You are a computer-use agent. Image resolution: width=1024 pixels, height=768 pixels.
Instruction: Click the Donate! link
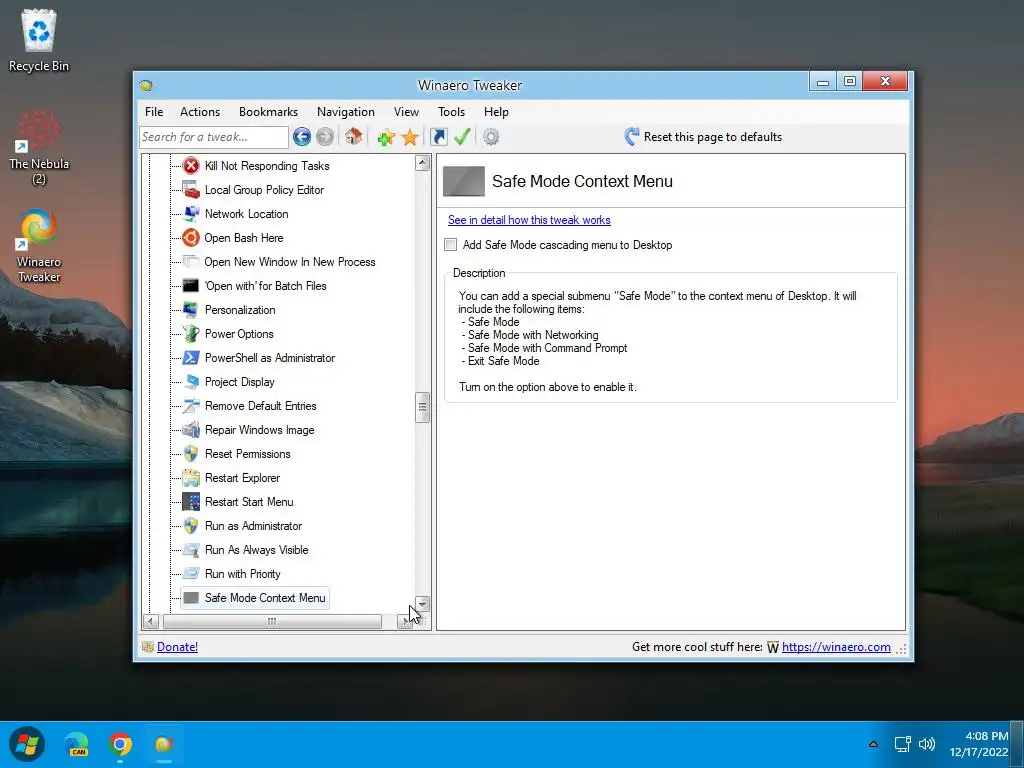coord(177,647)
